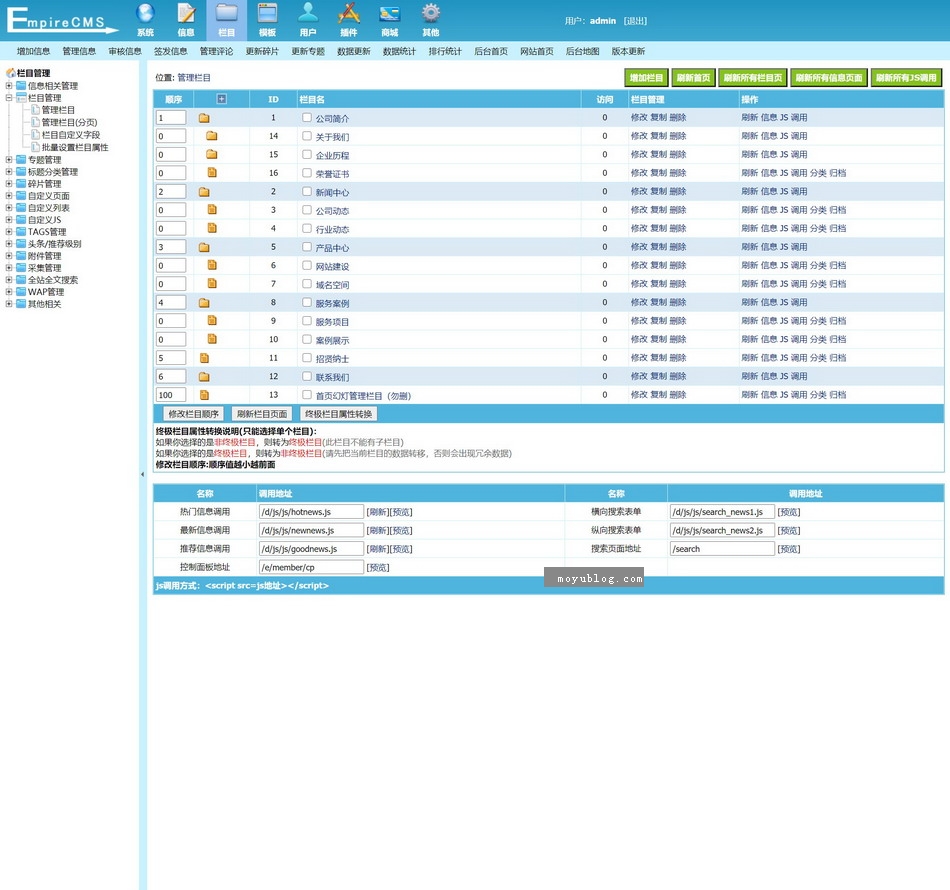Open 管理栏目(分页) in sidebar tree

pyautogui.click(x=69, y=122)
